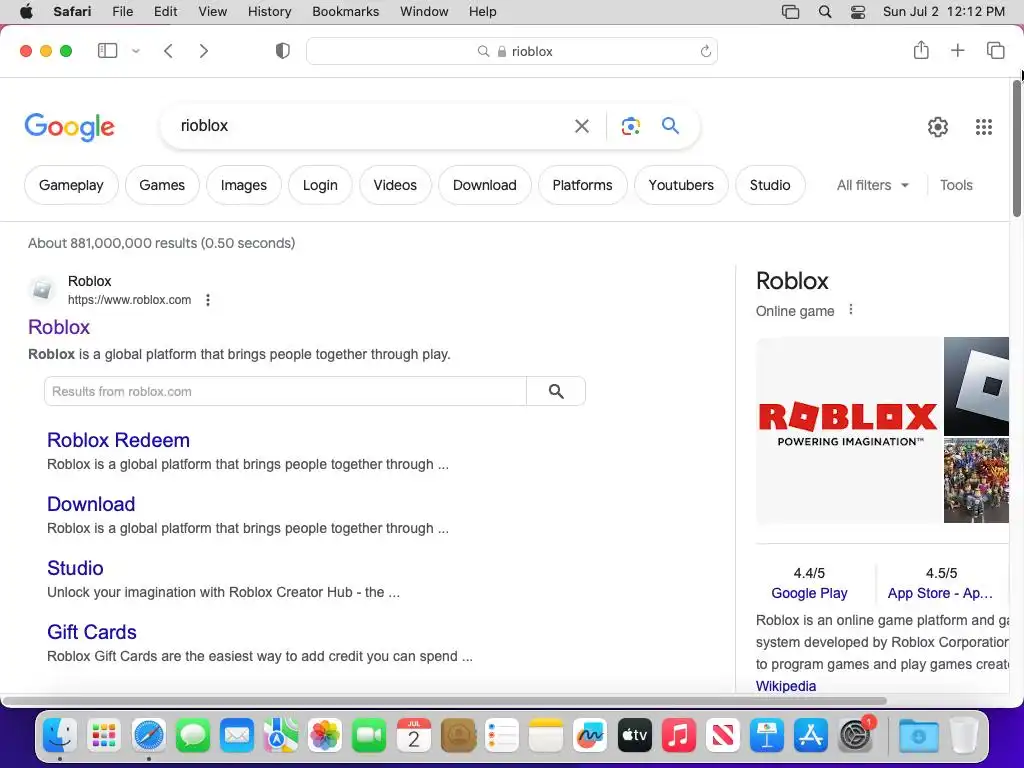Click the Roblox characters group thumbnail
The height and width of the screenshot is (768, 1024).
[x=976, y=481]
